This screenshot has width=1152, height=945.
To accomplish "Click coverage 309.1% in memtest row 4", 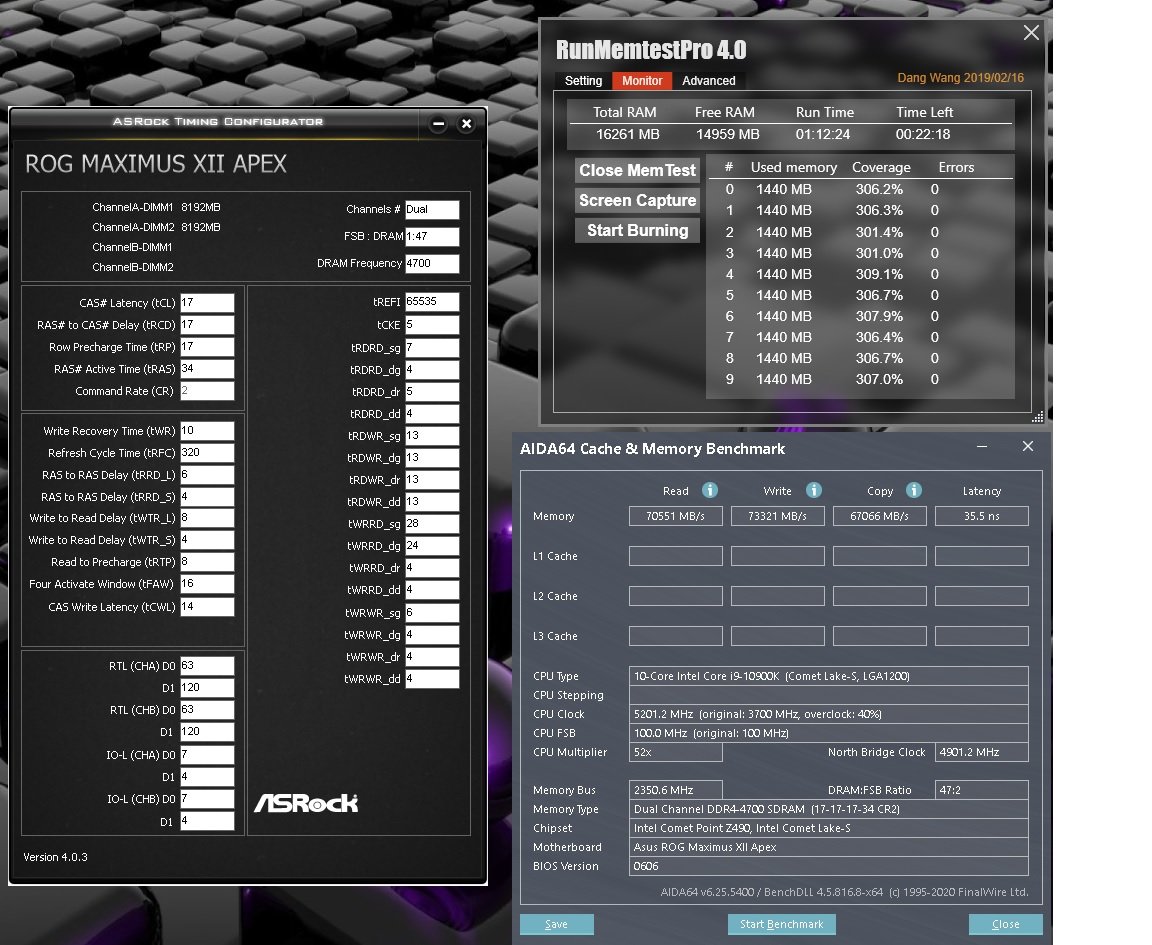I will click(879, 274).
